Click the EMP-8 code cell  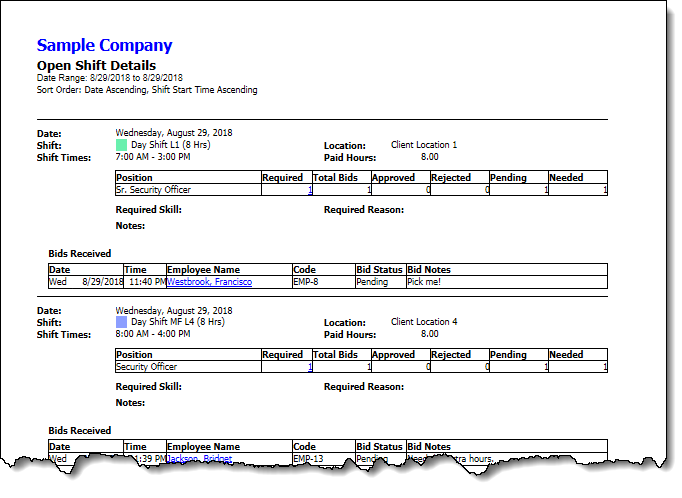click(308, 282)
